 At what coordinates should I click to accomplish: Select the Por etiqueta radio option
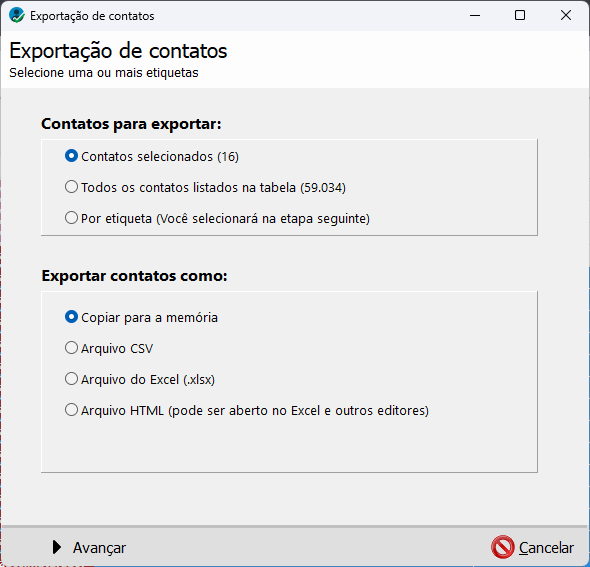click(x=217, y=218)
